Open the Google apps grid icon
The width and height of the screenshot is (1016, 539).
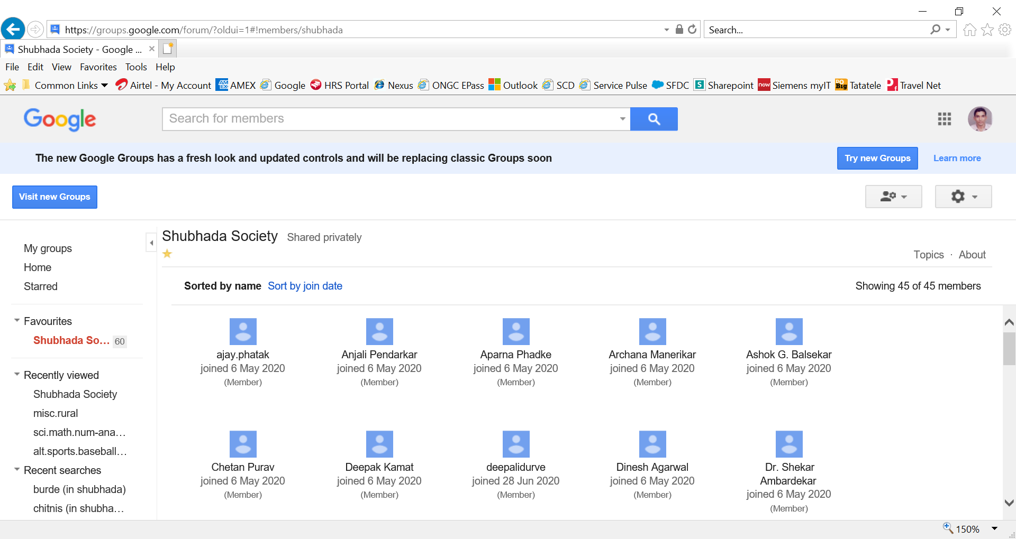coord(944,119)
